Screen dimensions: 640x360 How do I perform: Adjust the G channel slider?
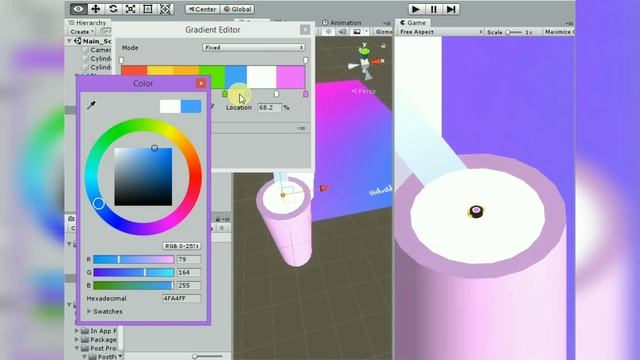point(133,273)
